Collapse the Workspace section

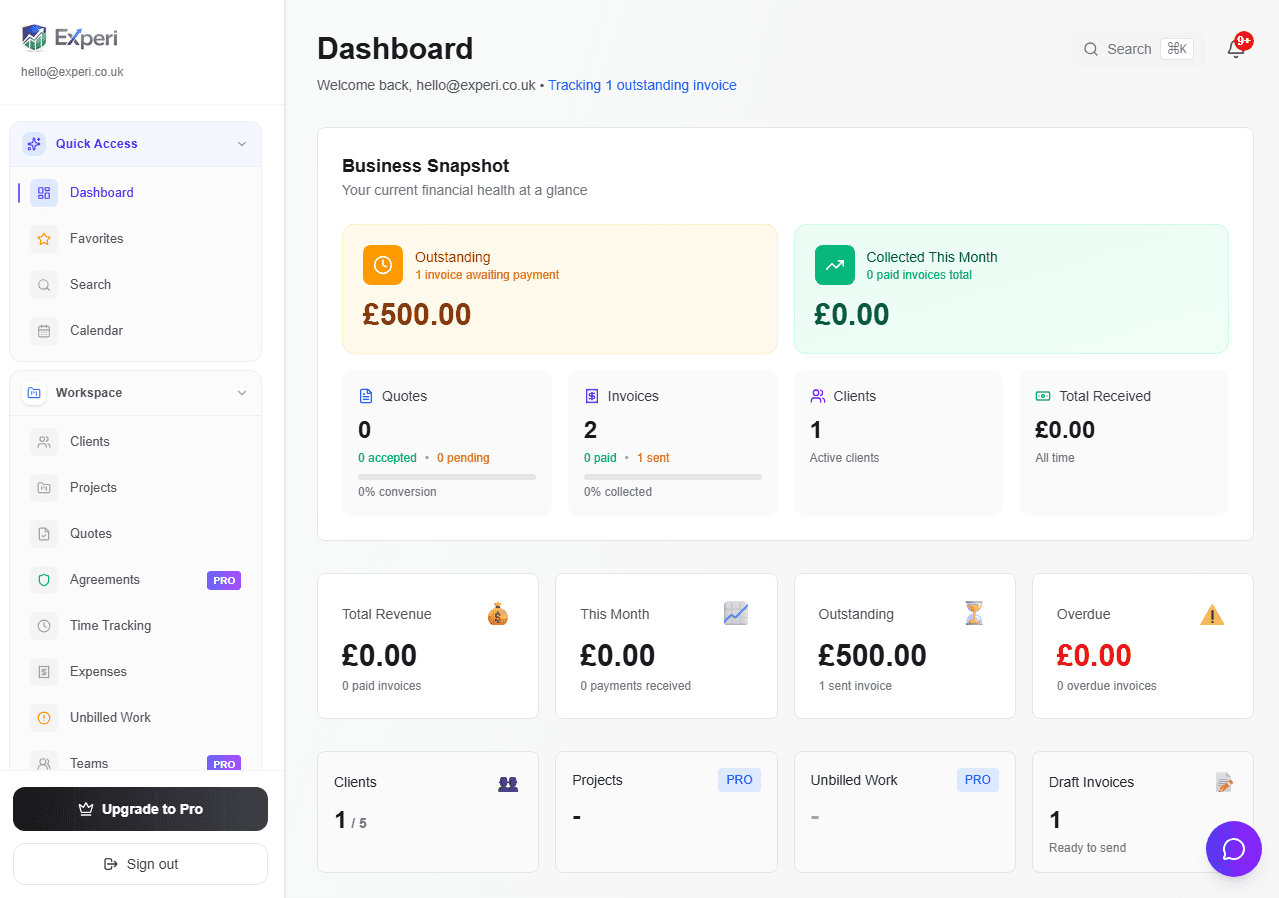[242, 392]
